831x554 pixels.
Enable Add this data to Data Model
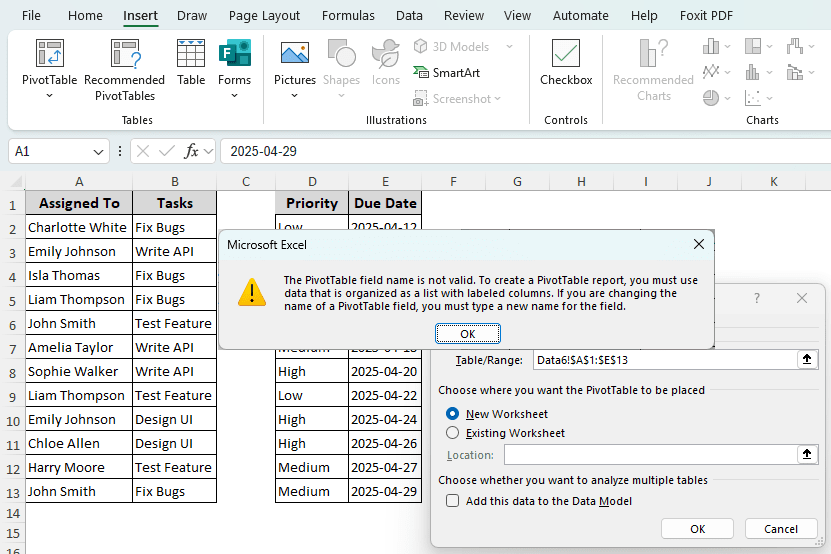click(x=453, y=501)
